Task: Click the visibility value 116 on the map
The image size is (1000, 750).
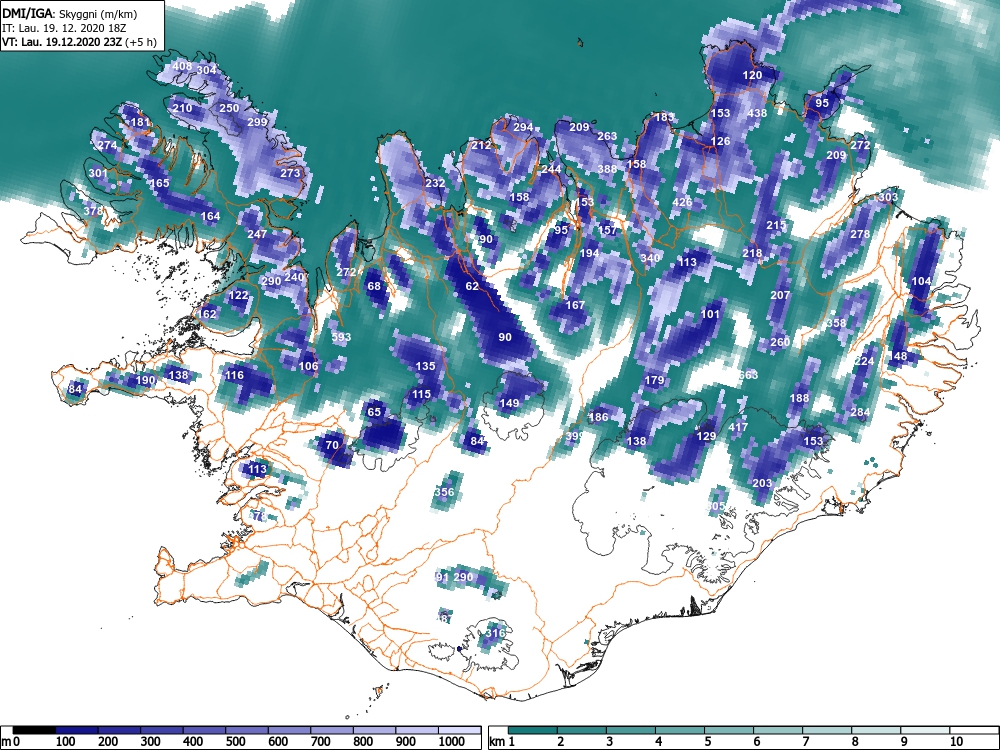Action: tap(235, 376)
